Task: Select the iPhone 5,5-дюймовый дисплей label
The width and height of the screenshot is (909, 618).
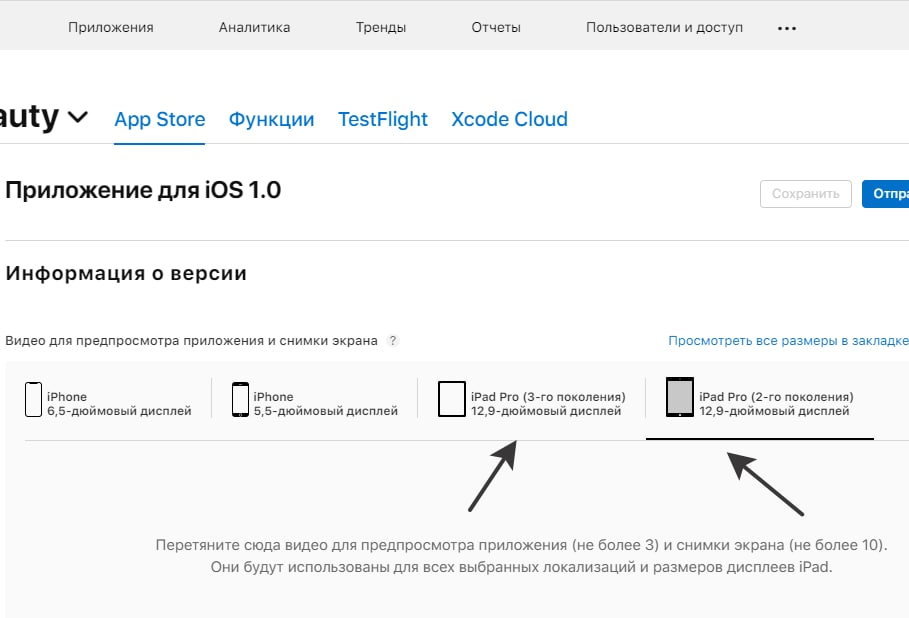Action: coord(325,403)
